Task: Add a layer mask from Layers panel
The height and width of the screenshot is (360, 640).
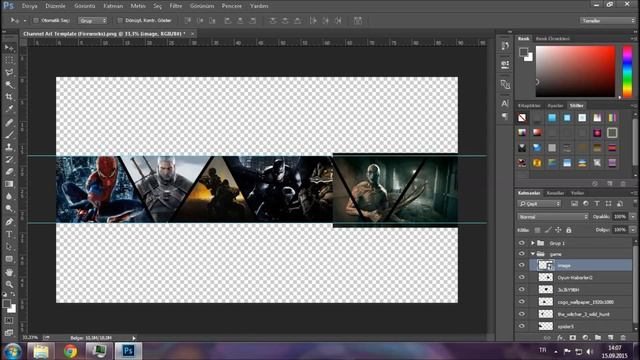Action: pos(573,338)
